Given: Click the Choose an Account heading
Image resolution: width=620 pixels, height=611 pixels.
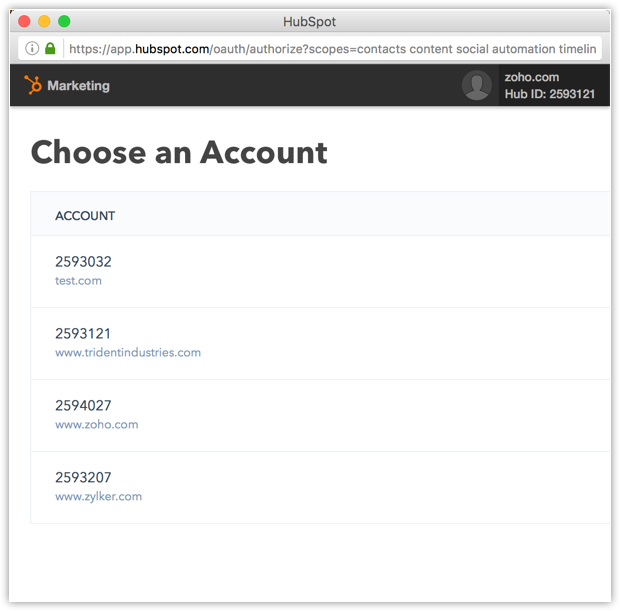Looking at the screenshot, I should pos(179,152).
